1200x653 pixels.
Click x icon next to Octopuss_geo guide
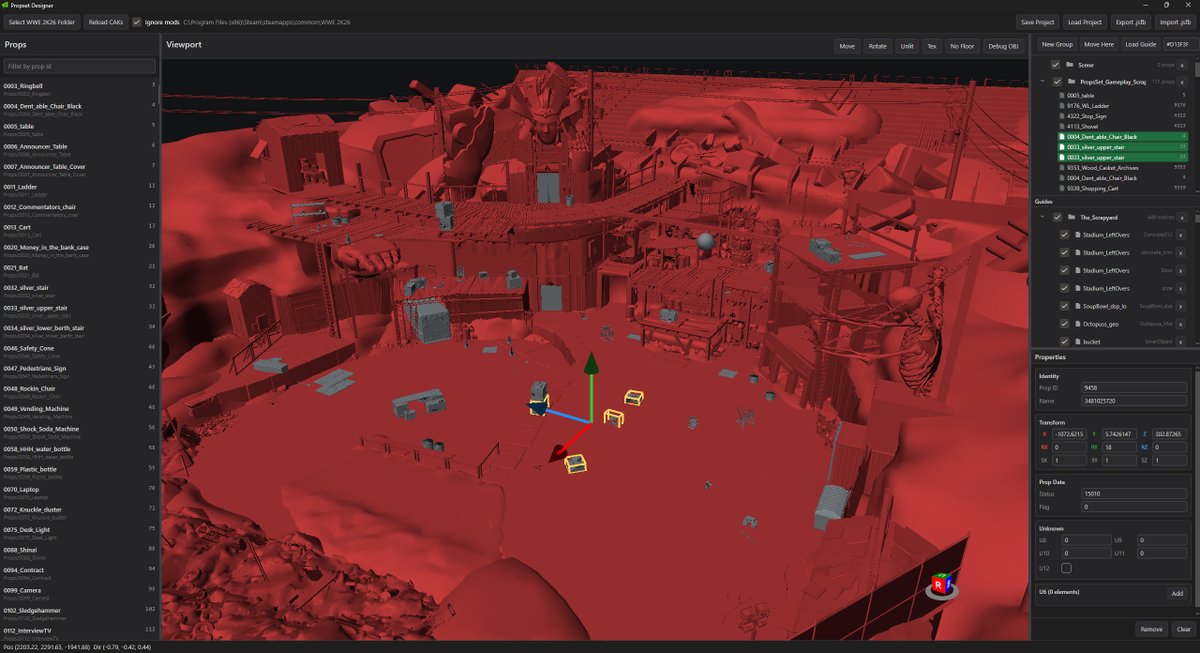coord(1182,324)
